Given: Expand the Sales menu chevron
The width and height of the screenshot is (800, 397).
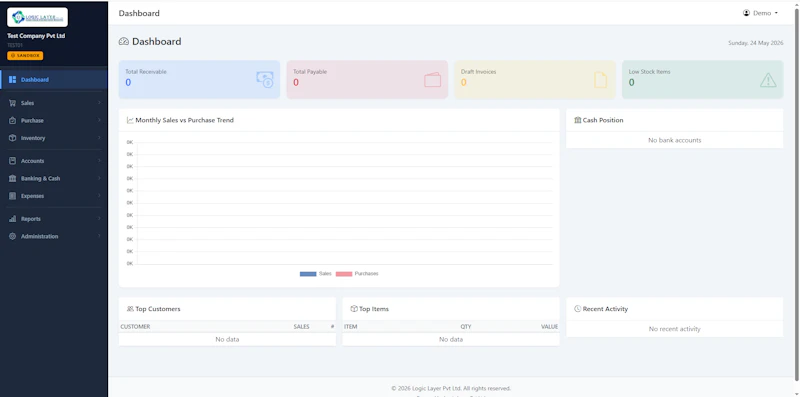Looking at the screenshot, I should click(x=99, y=103).
